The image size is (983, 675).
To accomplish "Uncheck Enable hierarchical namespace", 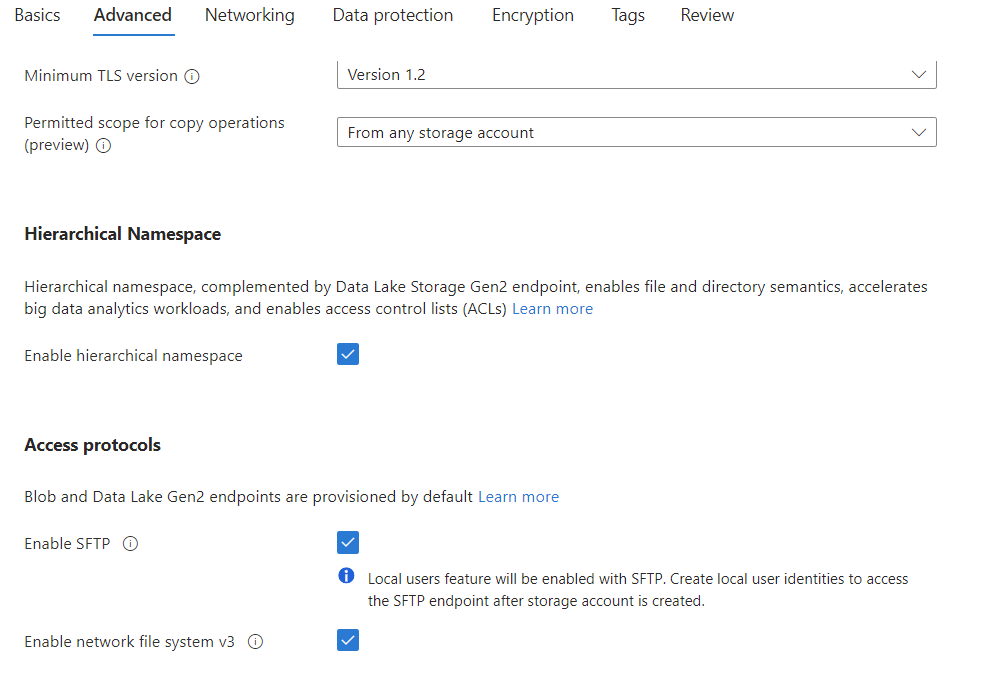I will [x=348, y=354].
